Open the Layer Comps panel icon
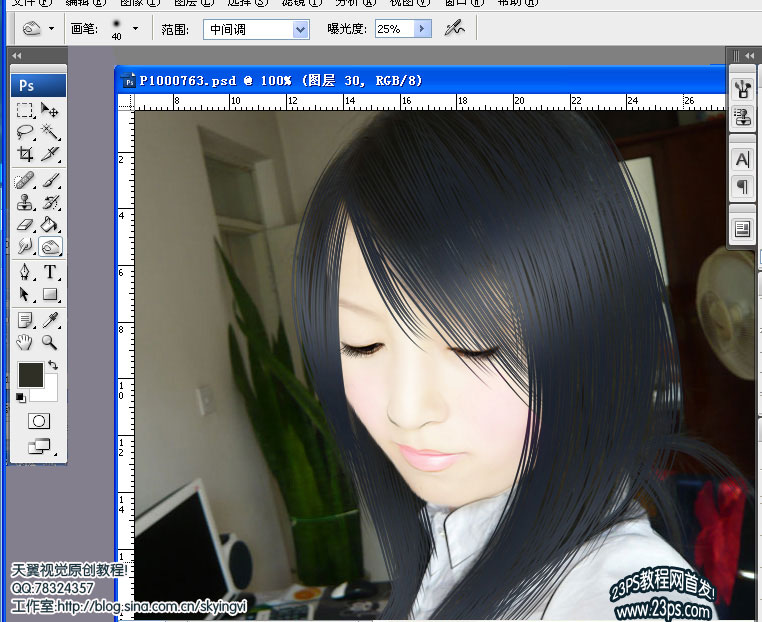 (x=742, y=228)
